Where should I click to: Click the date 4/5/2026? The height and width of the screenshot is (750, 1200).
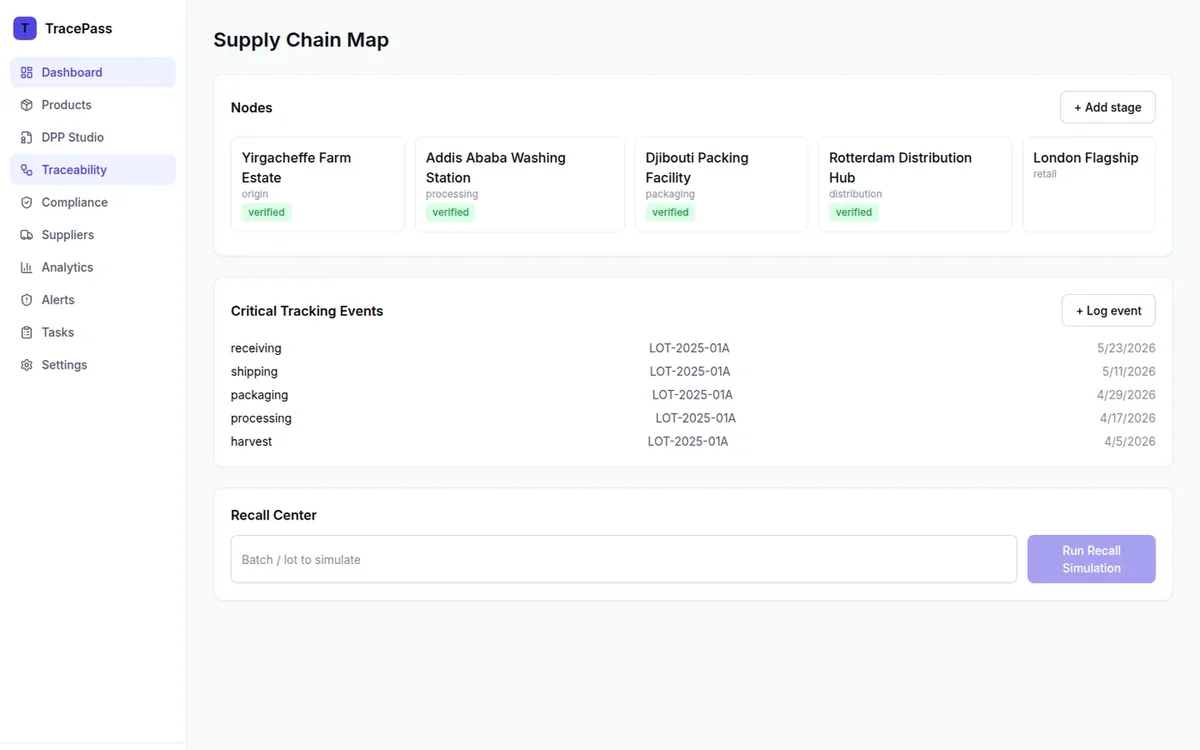1130,441
